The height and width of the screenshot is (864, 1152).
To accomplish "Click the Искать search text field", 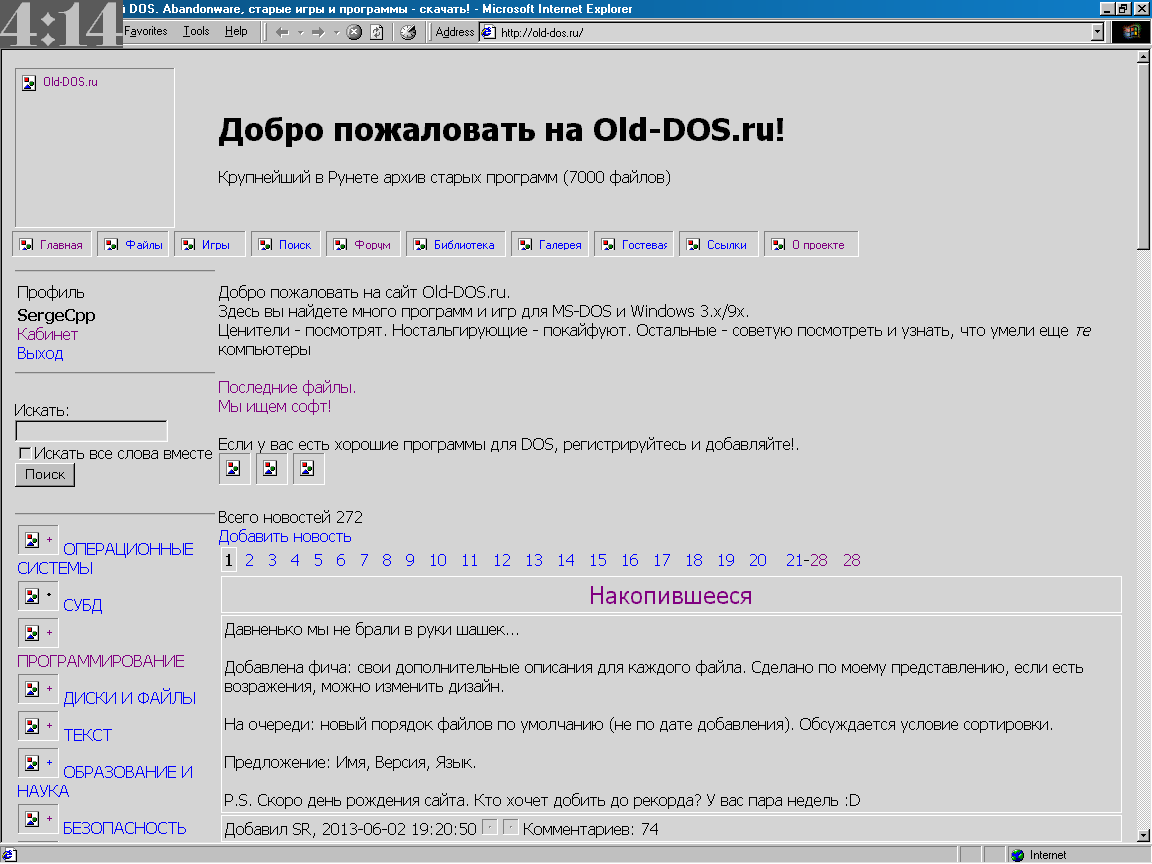I will [x=91, y=431].
